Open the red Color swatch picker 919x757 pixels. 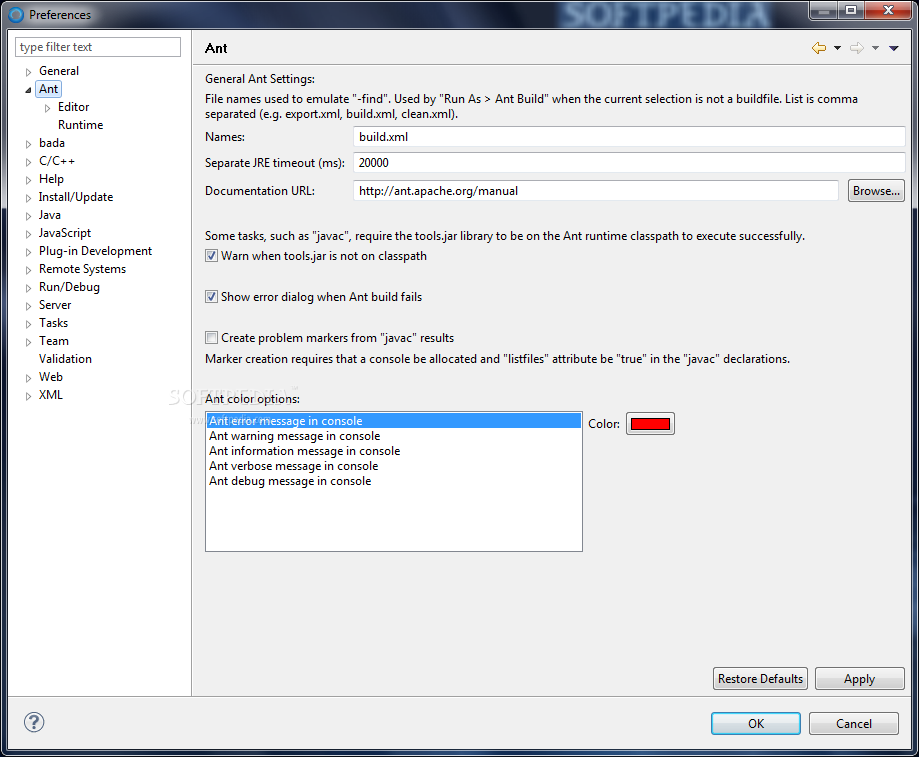click(650, 424)
